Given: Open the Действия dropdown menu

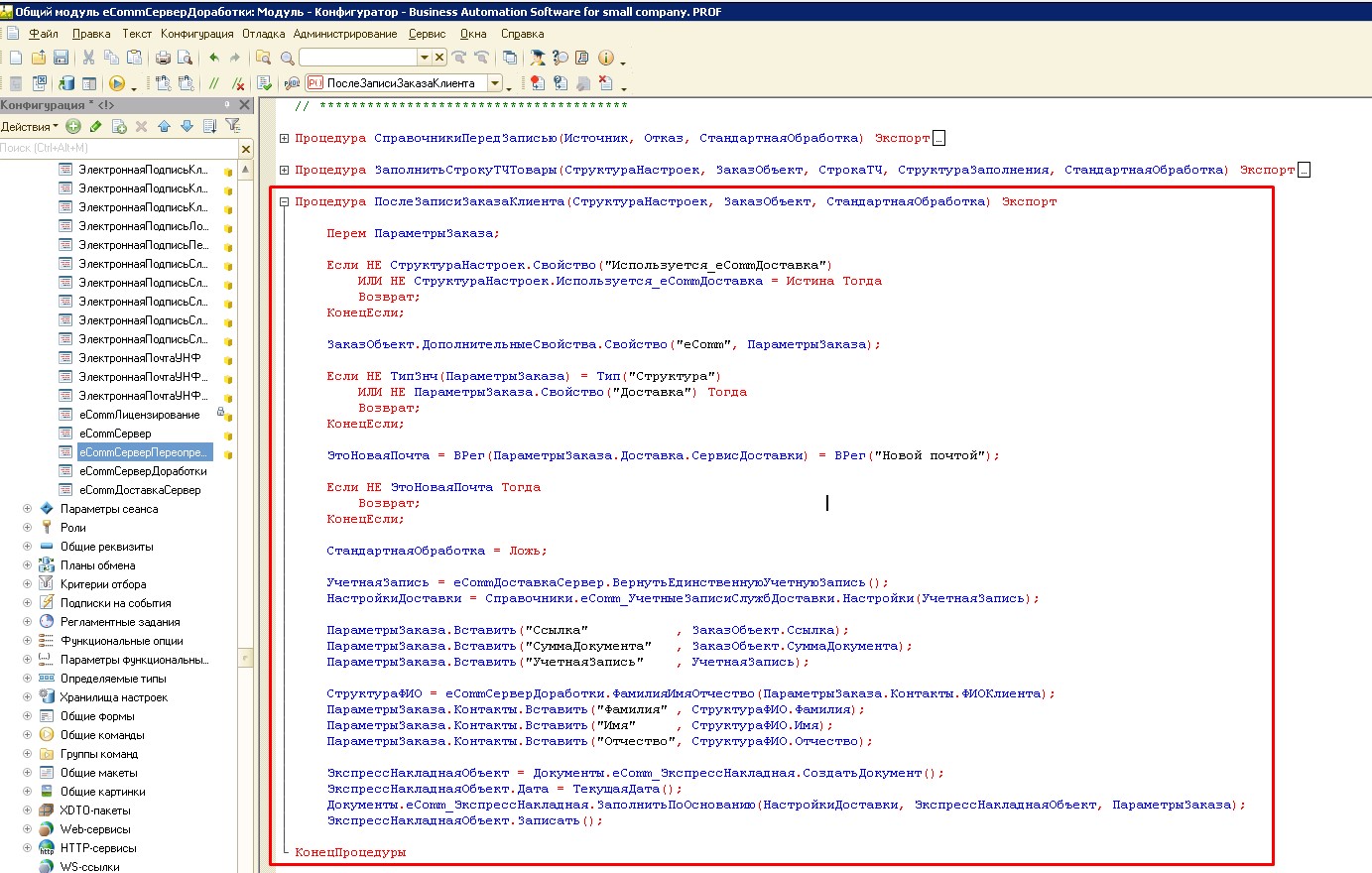Looking at the screenshot, I should [29, 126].
